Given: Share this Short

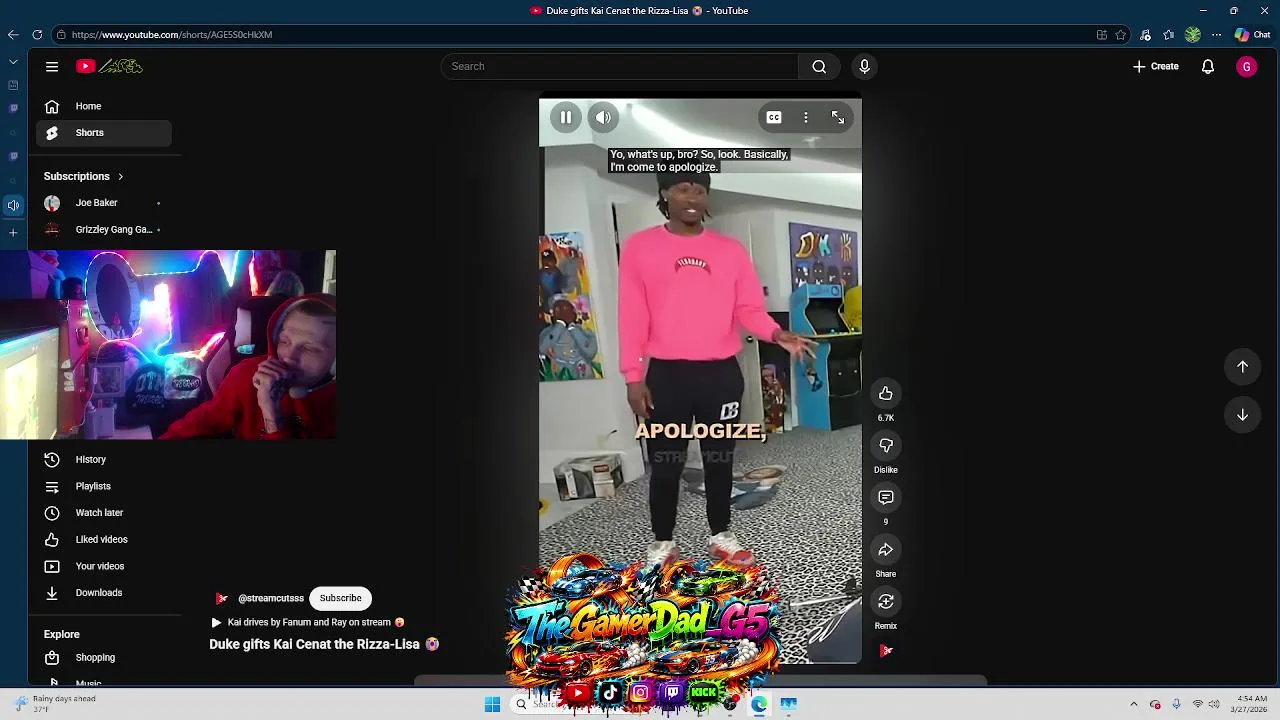Looking at the screenshot, I should coord(886,550).
